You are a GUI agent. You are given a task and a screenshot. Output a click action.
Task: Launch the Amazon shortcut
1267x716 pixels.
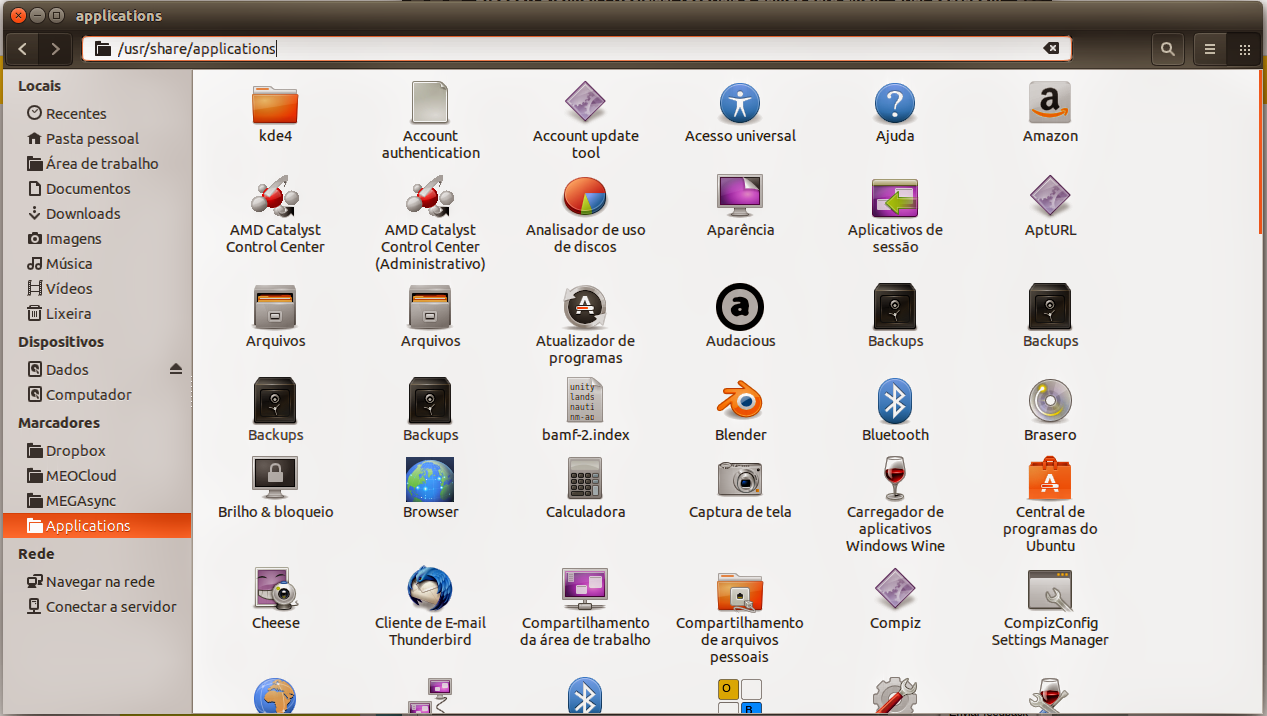1050,102
